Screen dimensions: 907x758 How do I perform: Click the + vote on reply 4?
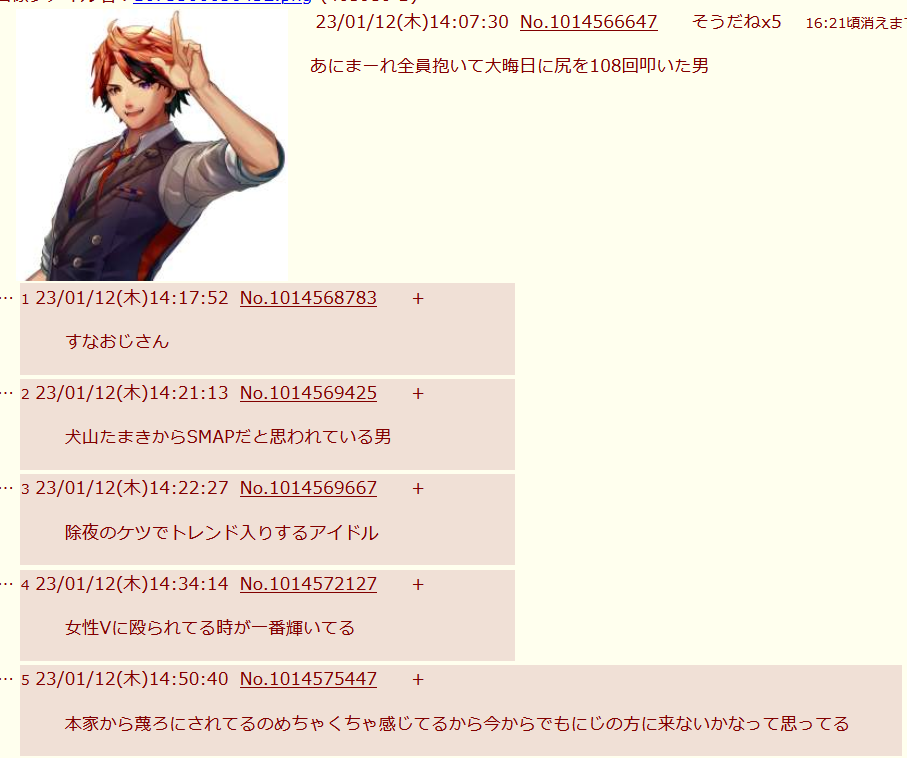coord(418,584)
